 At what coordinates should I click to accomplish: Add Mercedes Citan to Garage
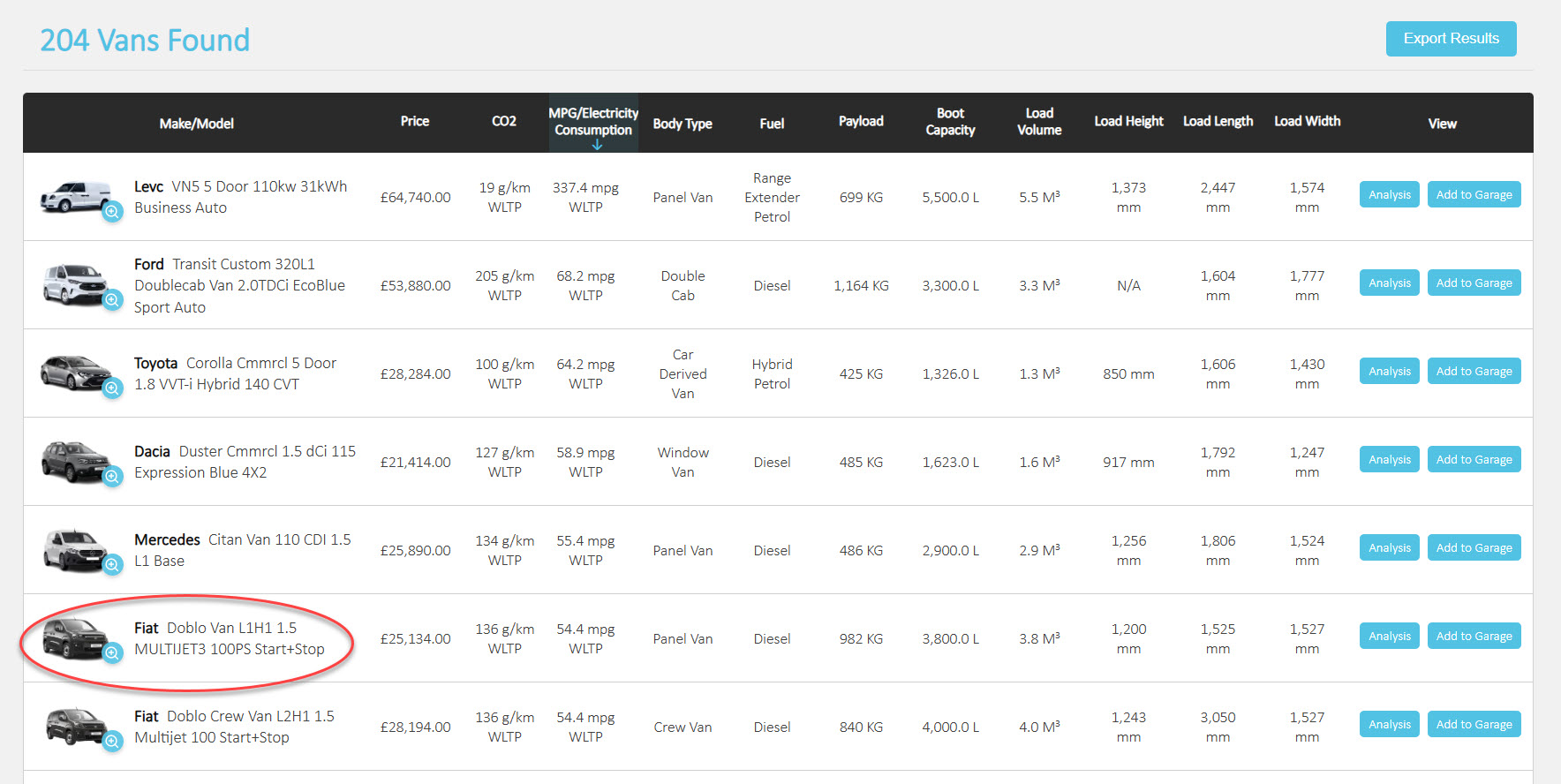tap(1474, 547)
